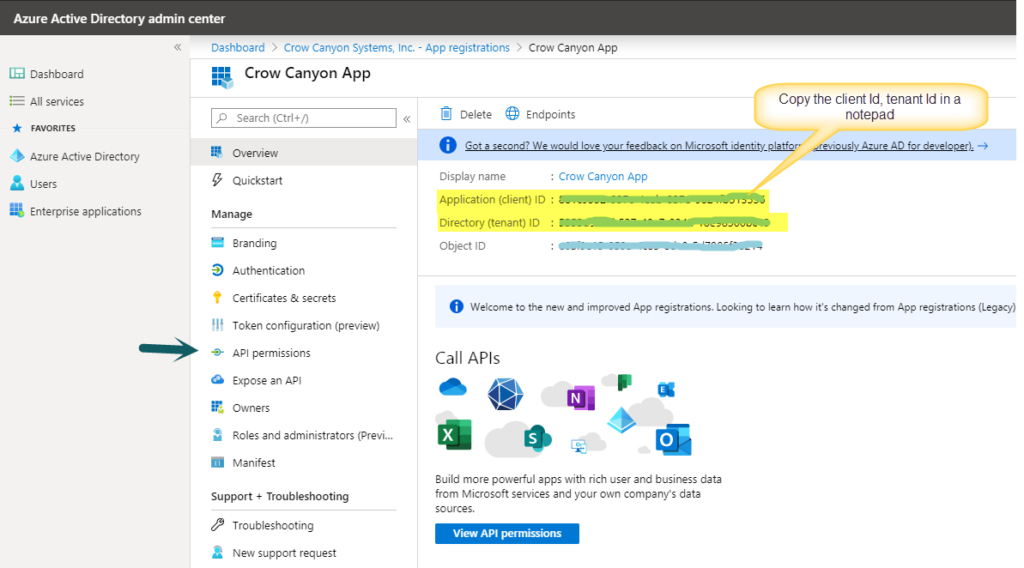Open Owners page

tap(251, 408)
